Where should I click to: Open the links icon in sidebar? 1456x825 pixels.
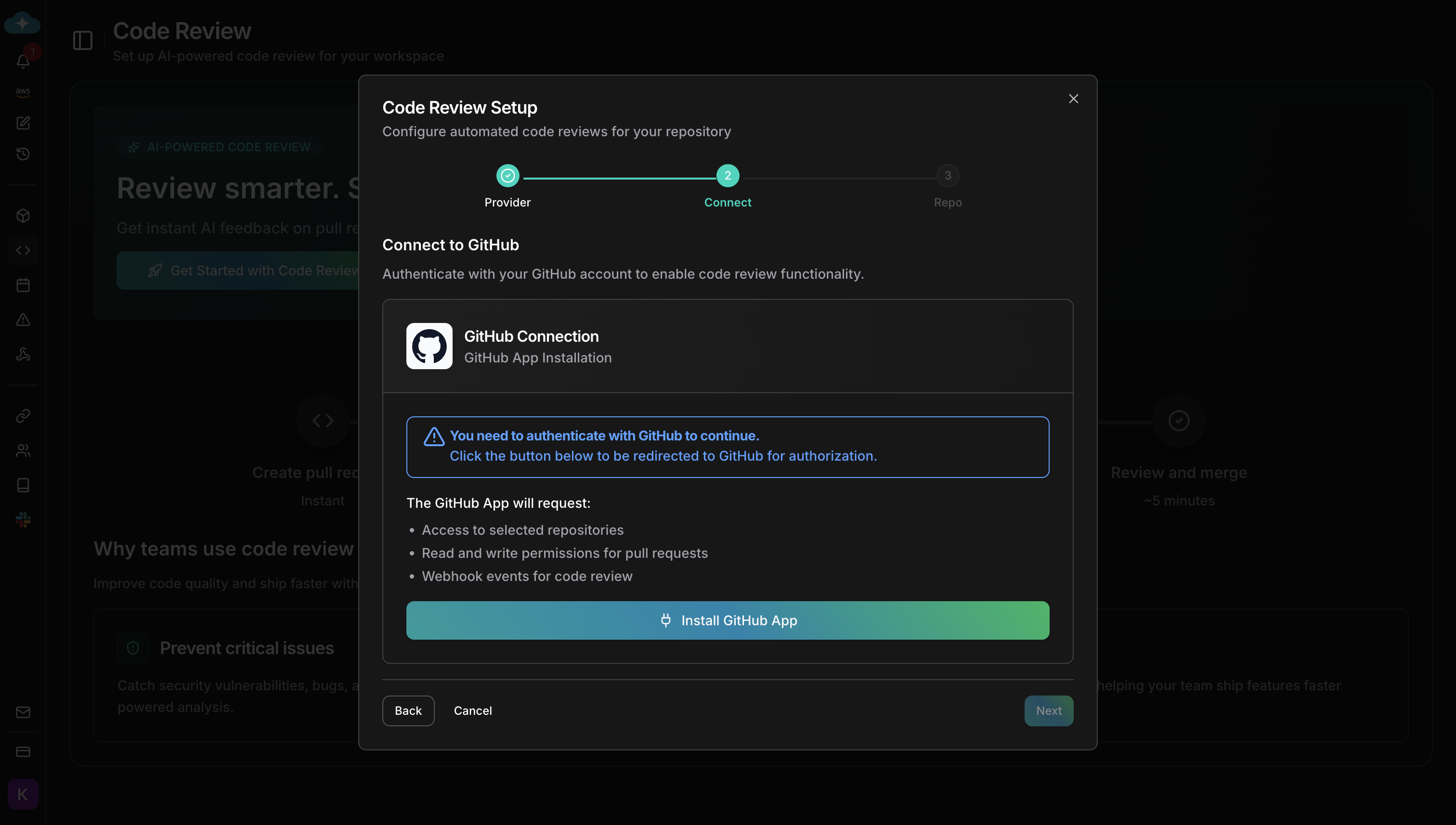click(23, 415)
